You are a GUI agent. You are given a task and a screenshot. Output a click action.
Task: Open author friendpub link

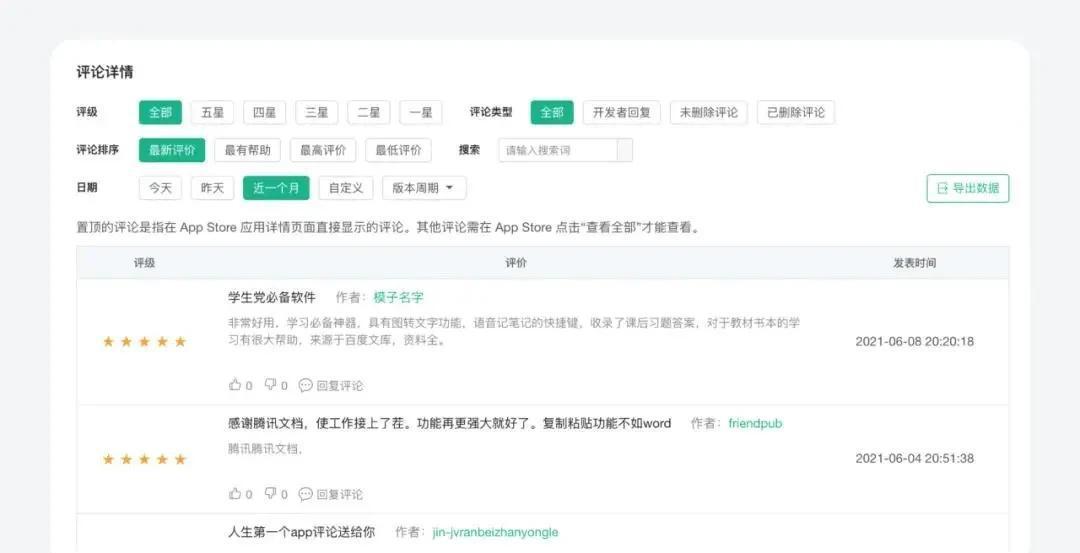(x=755, y=424)
